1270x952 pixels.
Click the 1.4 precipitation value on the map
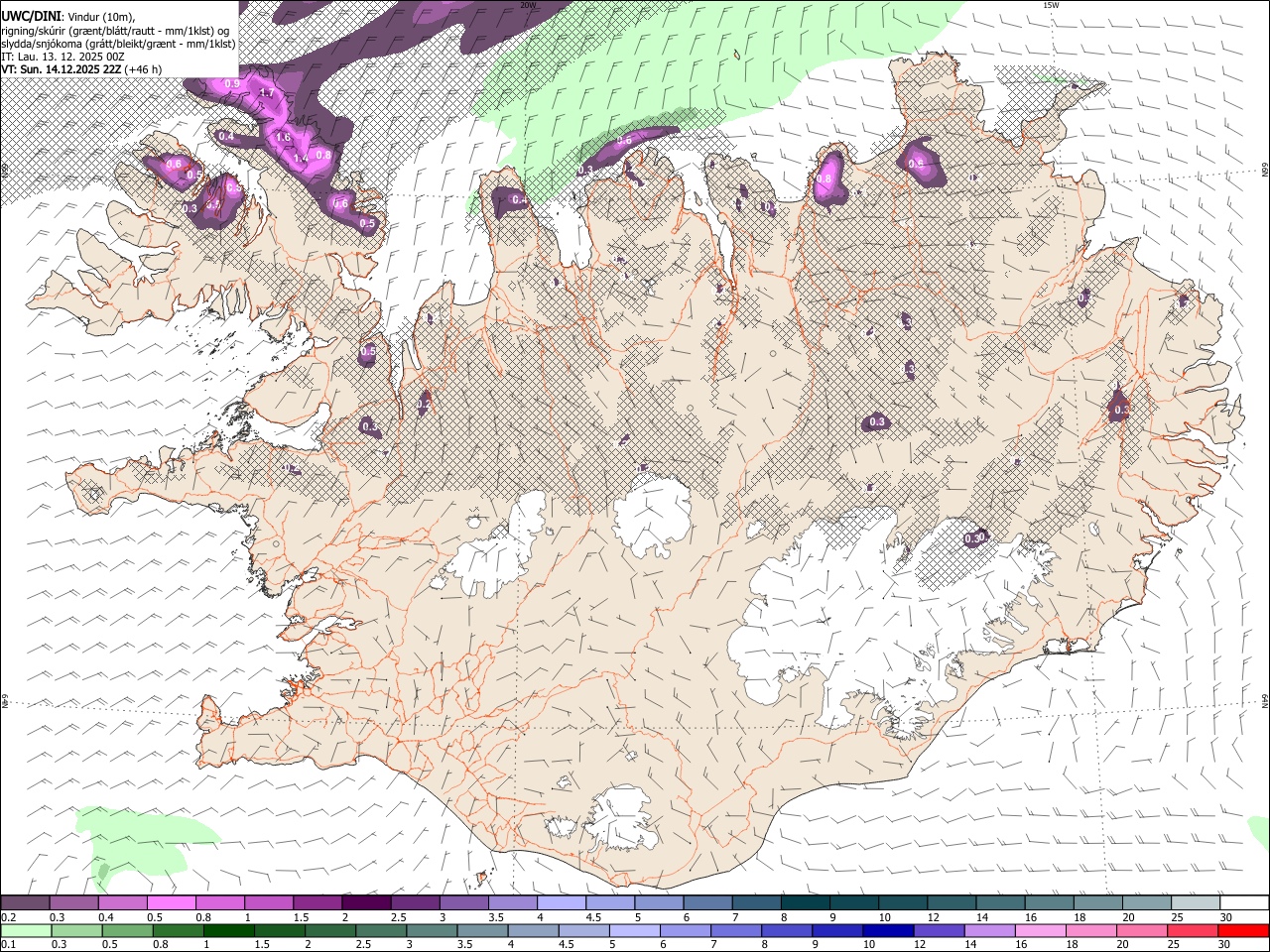pos(301,159)
